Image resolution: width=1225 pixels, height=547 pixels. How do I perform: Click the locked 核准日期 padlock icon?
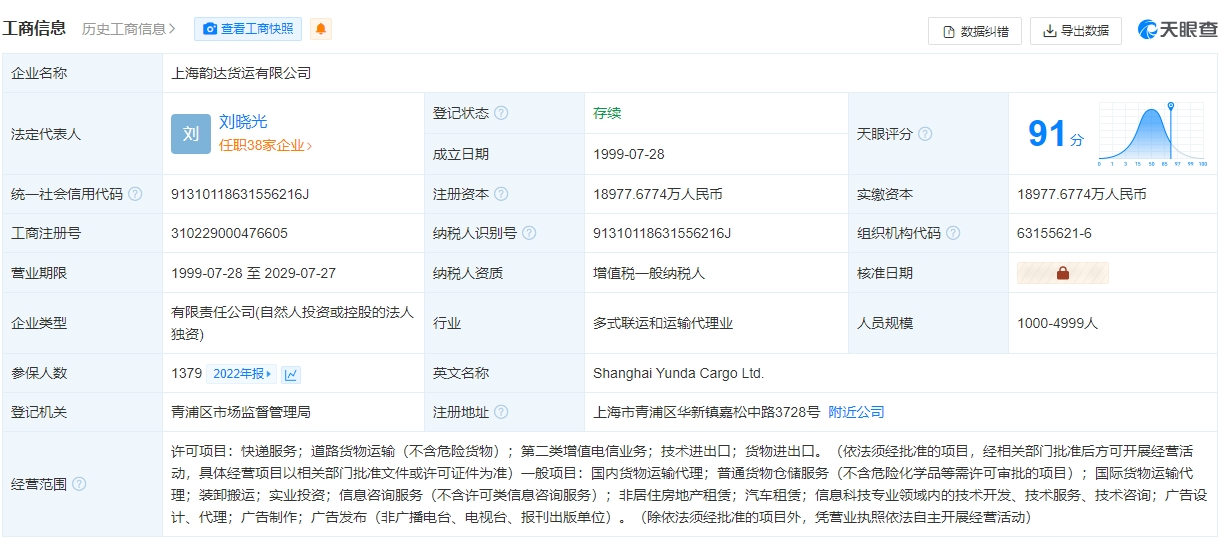click(x=1062, y=273)
